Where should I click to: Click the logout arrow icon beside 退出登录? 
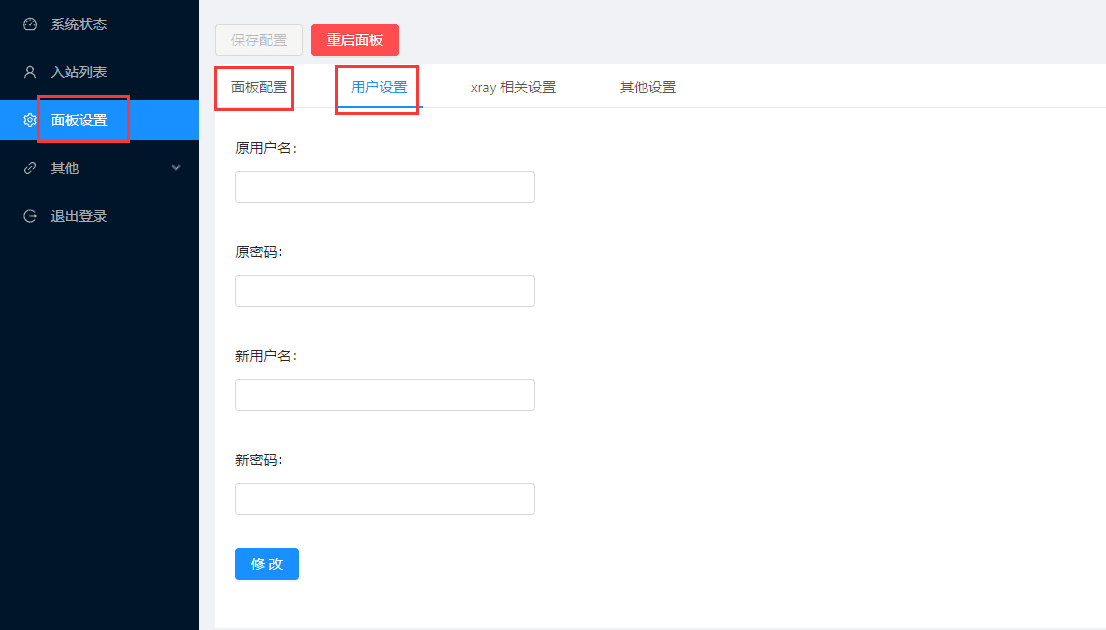[28, 215]
